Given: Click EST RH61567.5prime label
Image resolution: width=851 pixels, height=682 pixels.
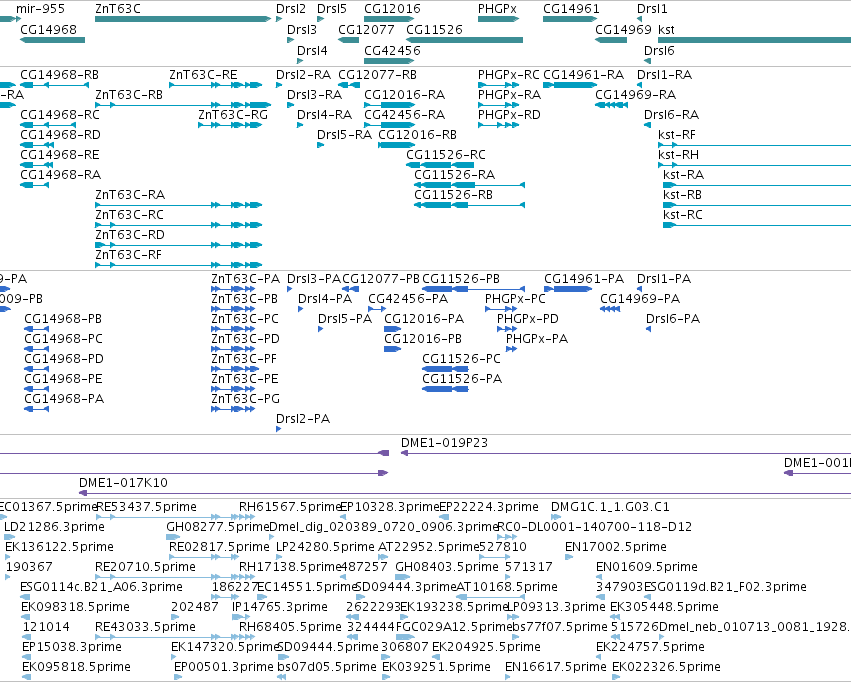Looking at the screenshot, I should pos(290,507).
